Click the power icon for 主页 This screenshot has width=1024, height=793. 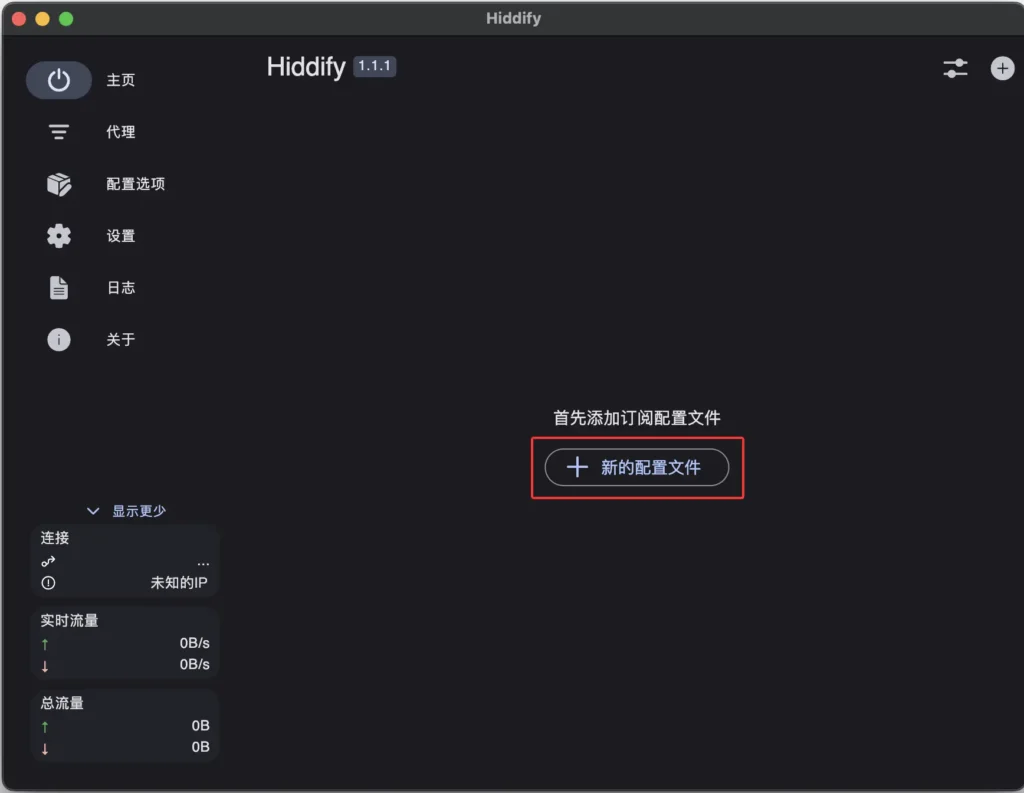click(x=59, y=80)
